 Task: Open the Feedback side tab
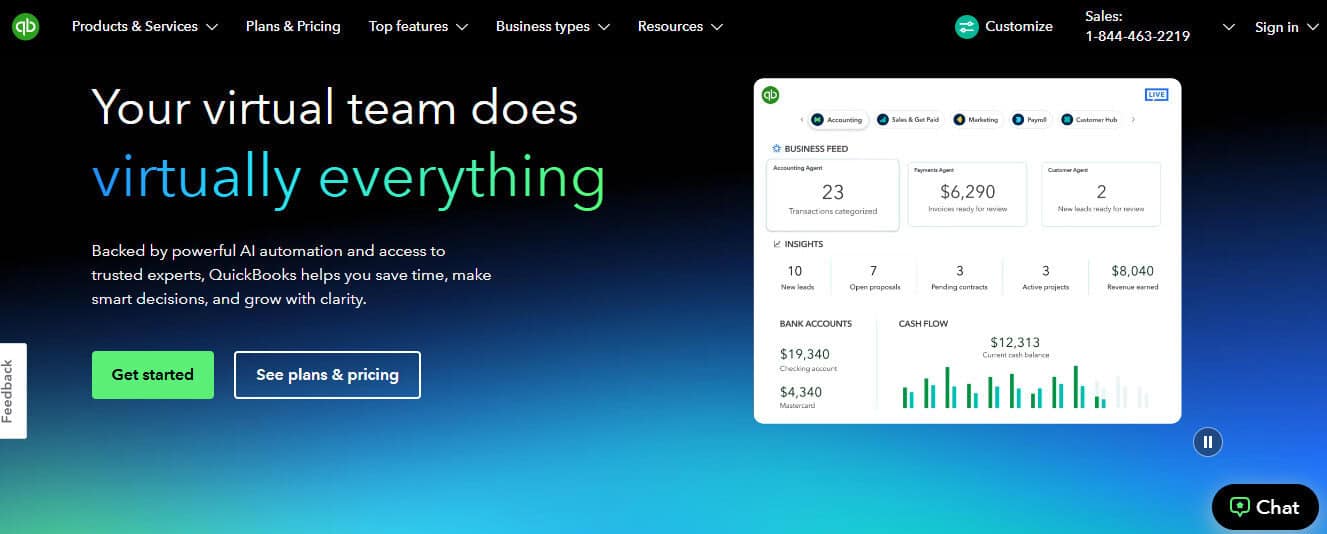[10, 391]
